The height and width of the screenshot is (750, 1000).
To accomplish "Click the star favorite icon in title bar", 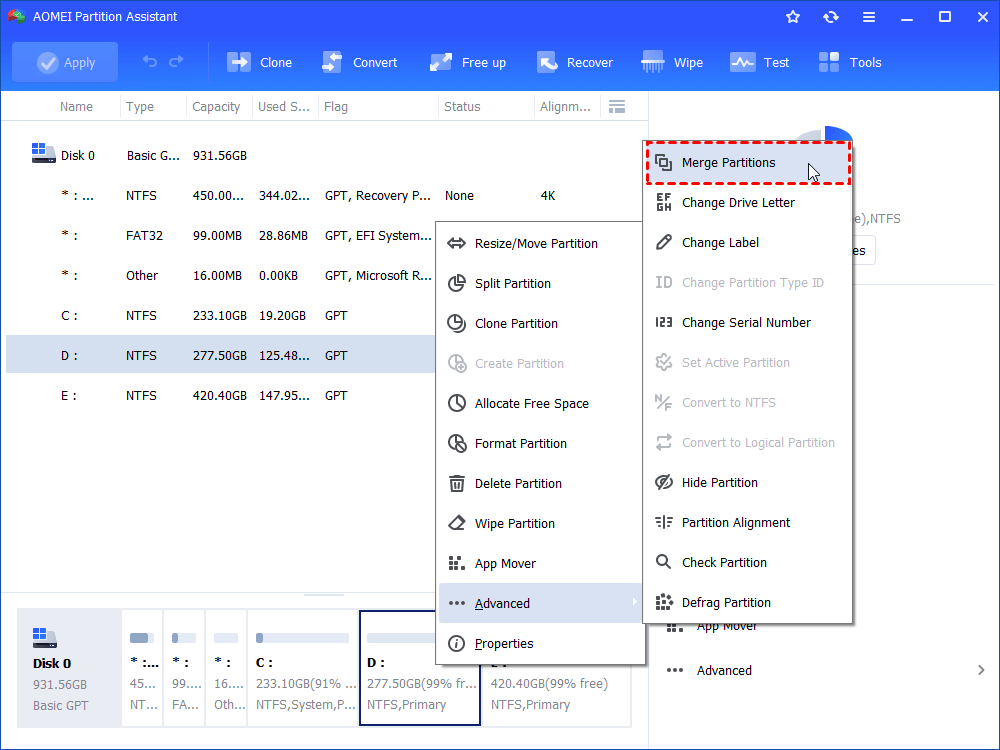I will tap(793, 17).
